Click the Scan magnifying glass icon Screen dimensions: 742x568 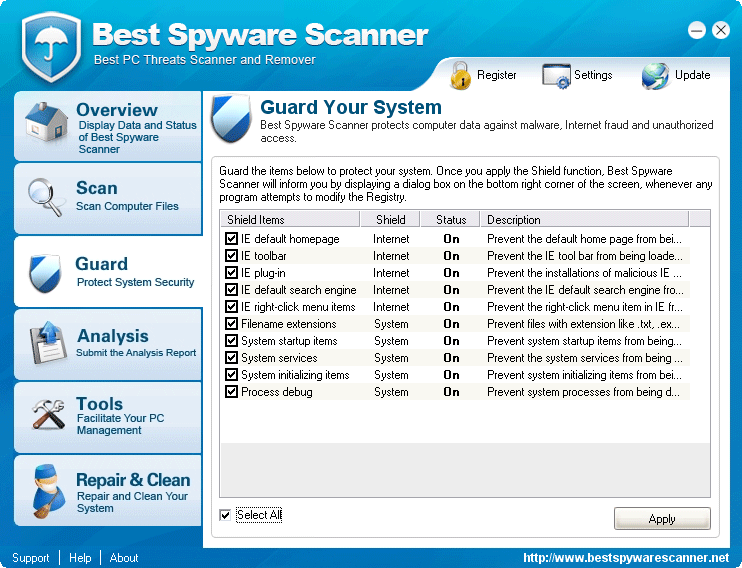[45, 197]
